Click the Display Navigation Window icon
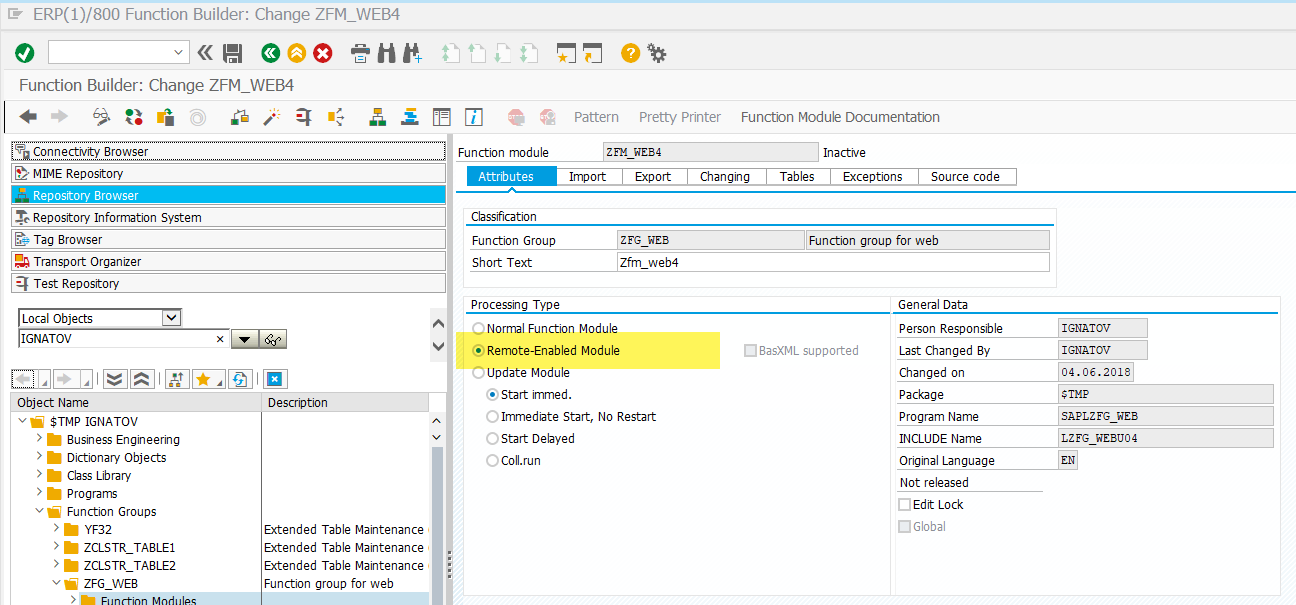1296x605 pixels. pyautogui.click(x=410, y=117)
